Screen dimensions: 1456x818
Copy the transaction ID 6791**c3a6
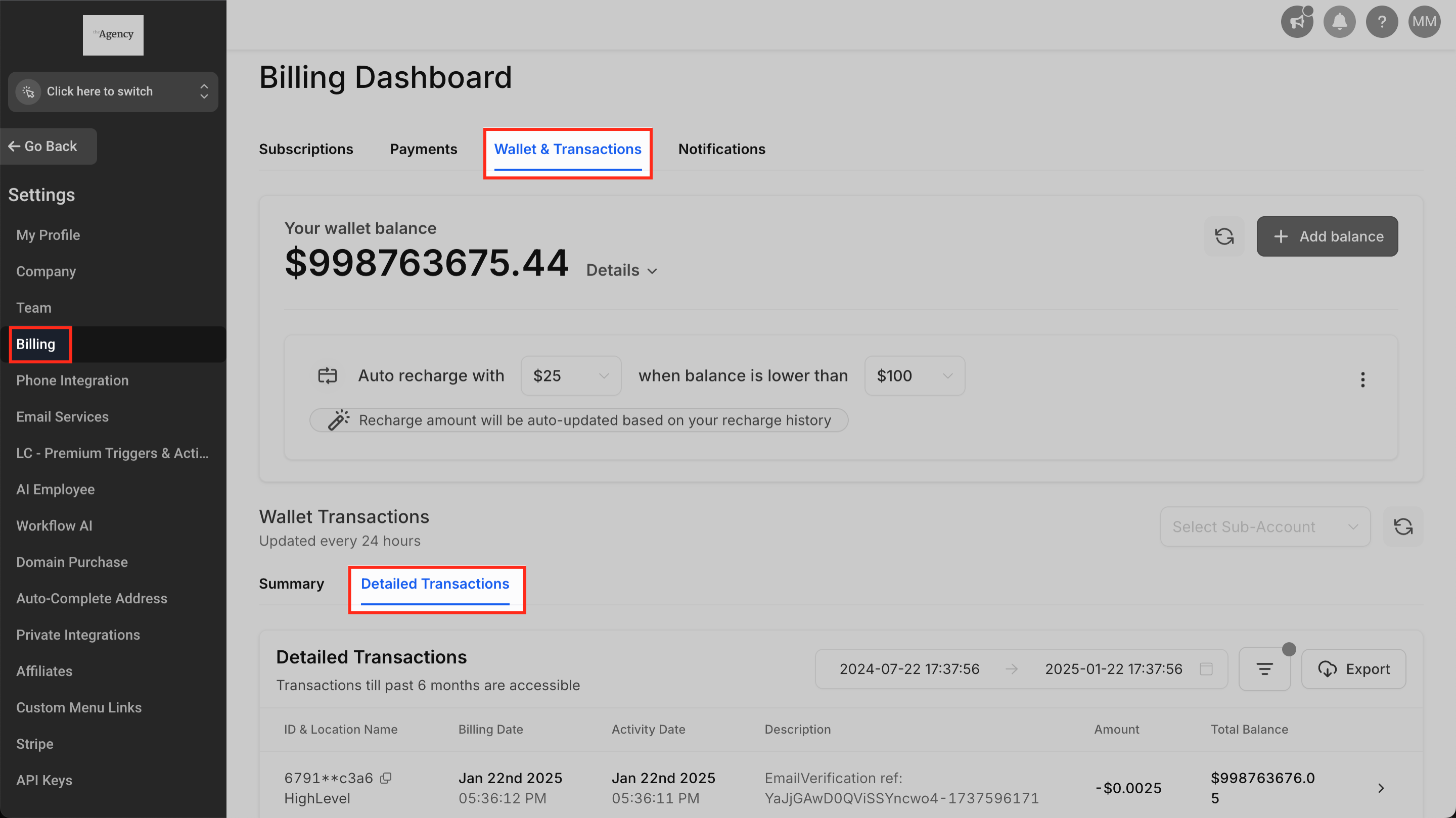[385, 779]
